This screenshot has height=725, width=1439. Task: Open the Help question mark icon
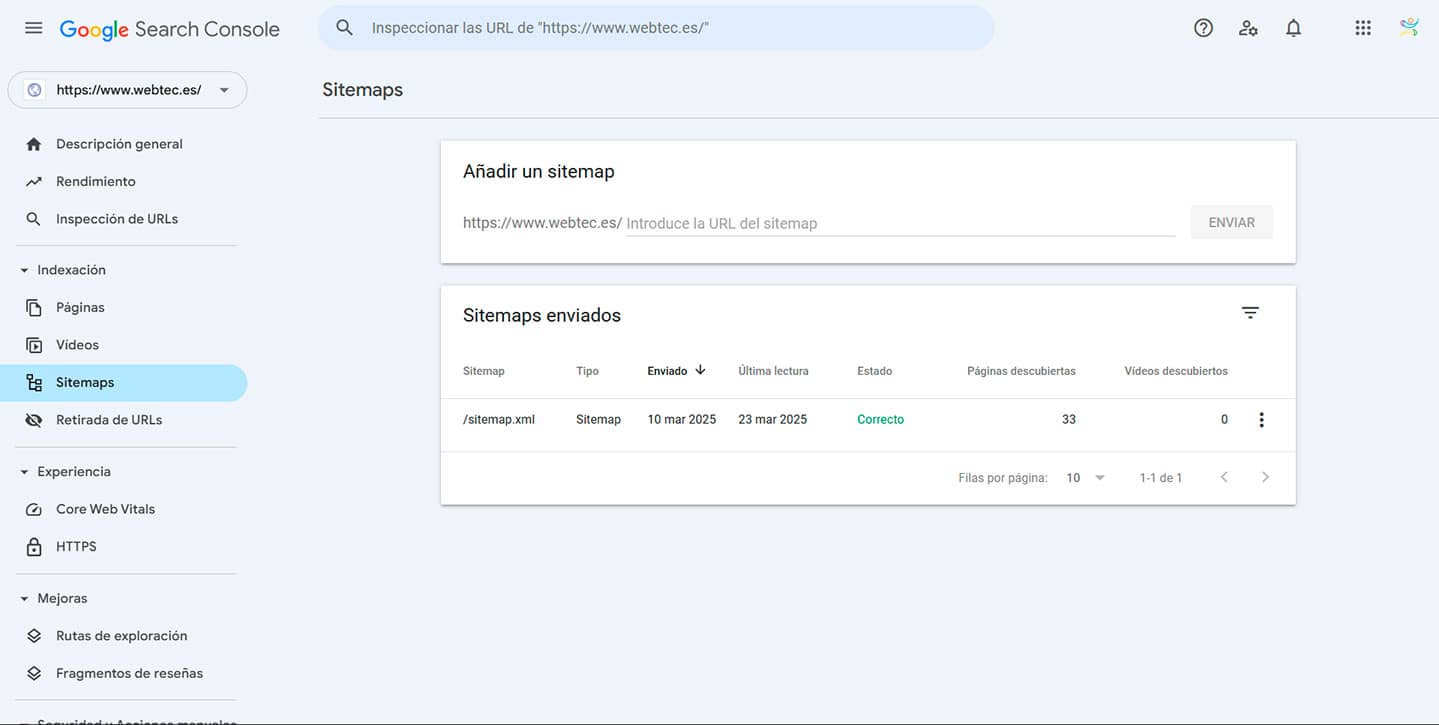tap(1203, 28)
